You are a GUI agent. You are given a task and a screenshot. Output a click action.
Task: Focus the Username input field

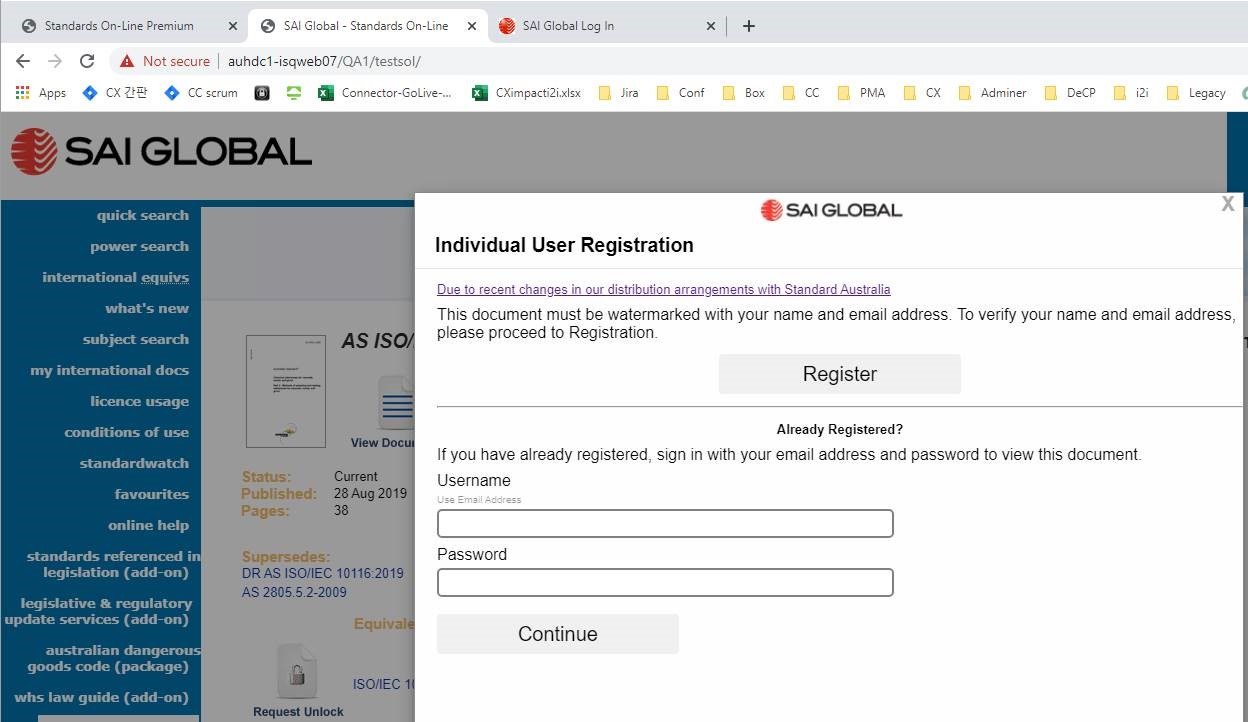point(665,524)
